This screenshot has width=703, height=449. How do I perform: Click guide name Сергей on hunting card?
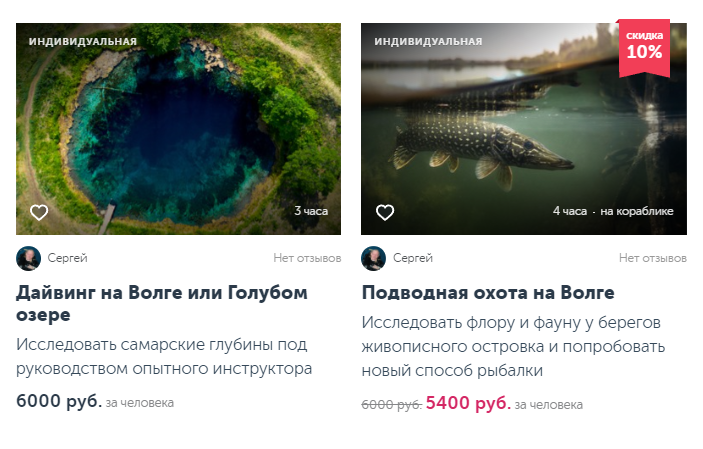click(412, 258)
